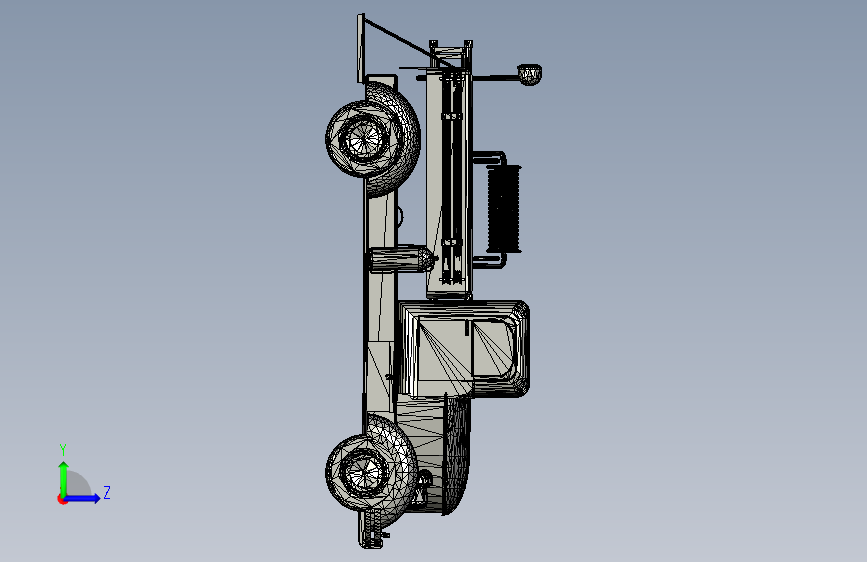Select the round lamp on the rod
Viewport: 867px width, 562px height.
point(529,75)
